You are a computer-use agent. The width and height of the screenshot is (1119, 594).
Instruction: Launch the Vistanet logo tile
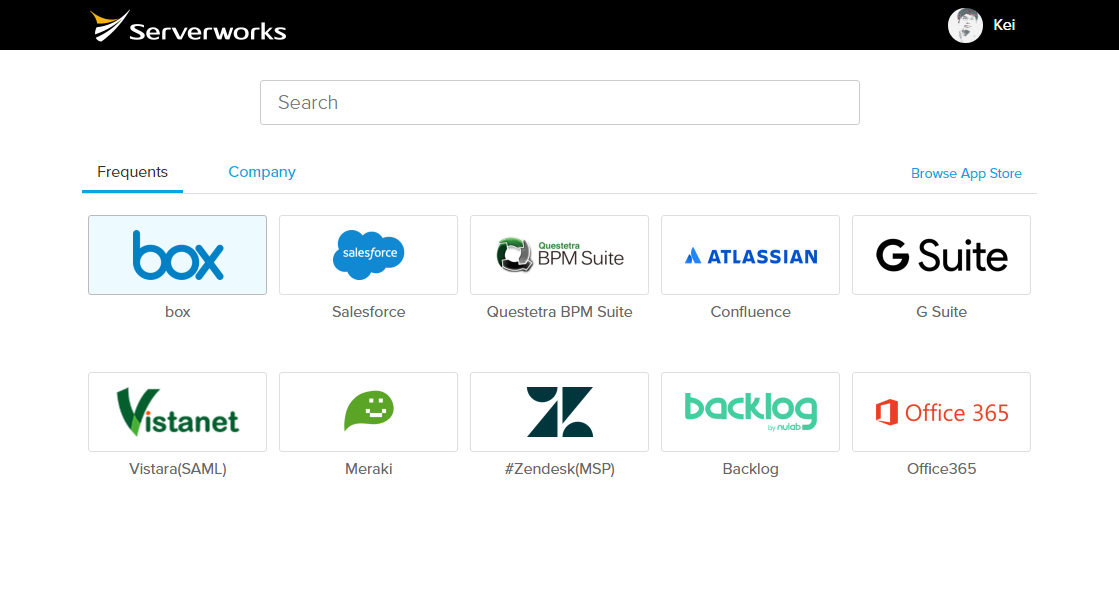[x=178, y=412]
